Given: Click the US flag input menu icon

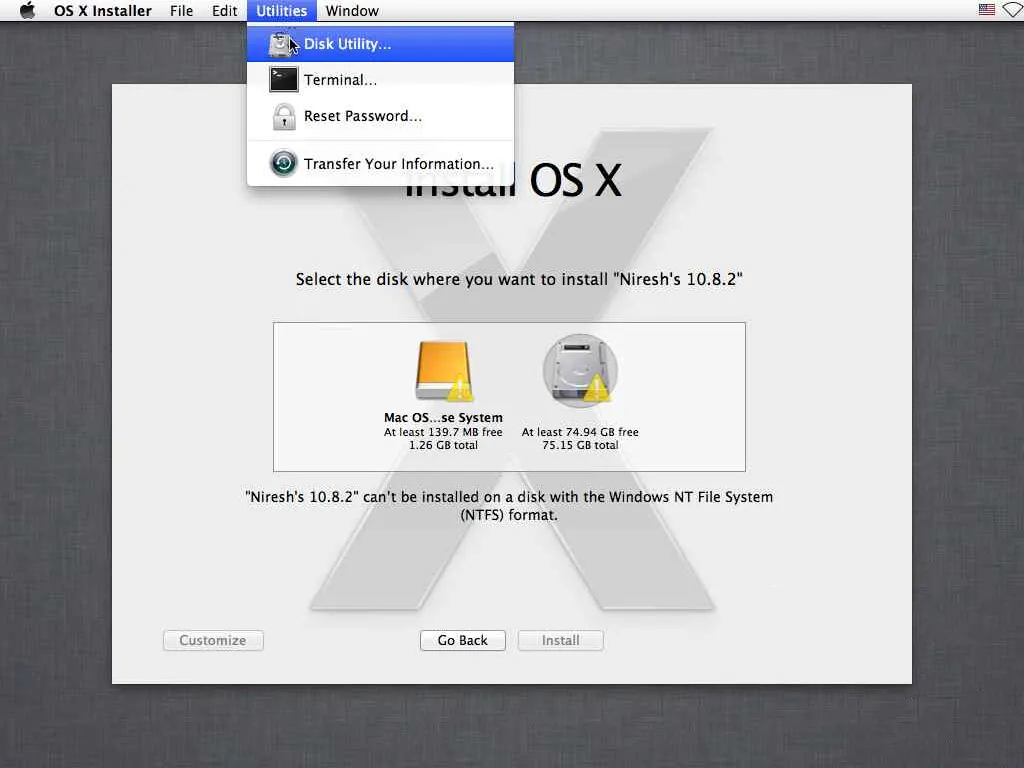Looking at the screenshot, I should coord(986,10).
